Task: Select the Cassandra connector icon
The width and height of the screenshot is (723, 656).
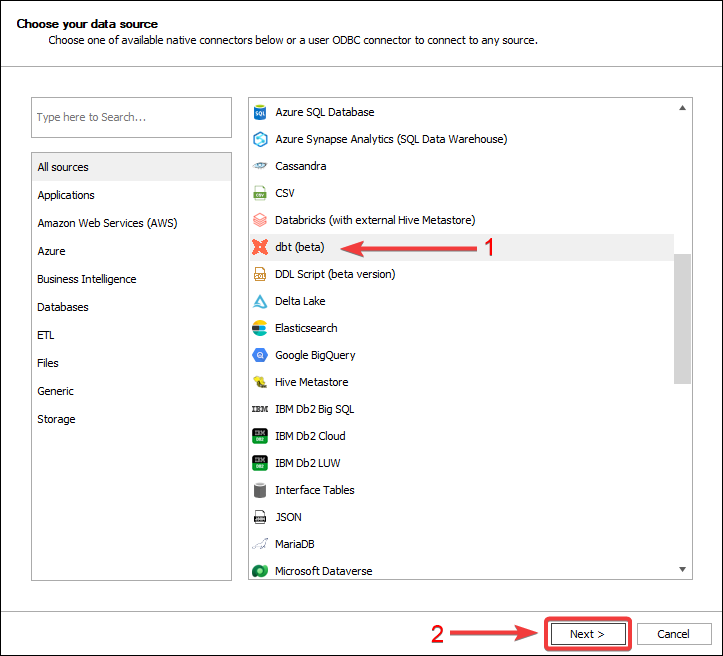Action: tap(260, 166)
